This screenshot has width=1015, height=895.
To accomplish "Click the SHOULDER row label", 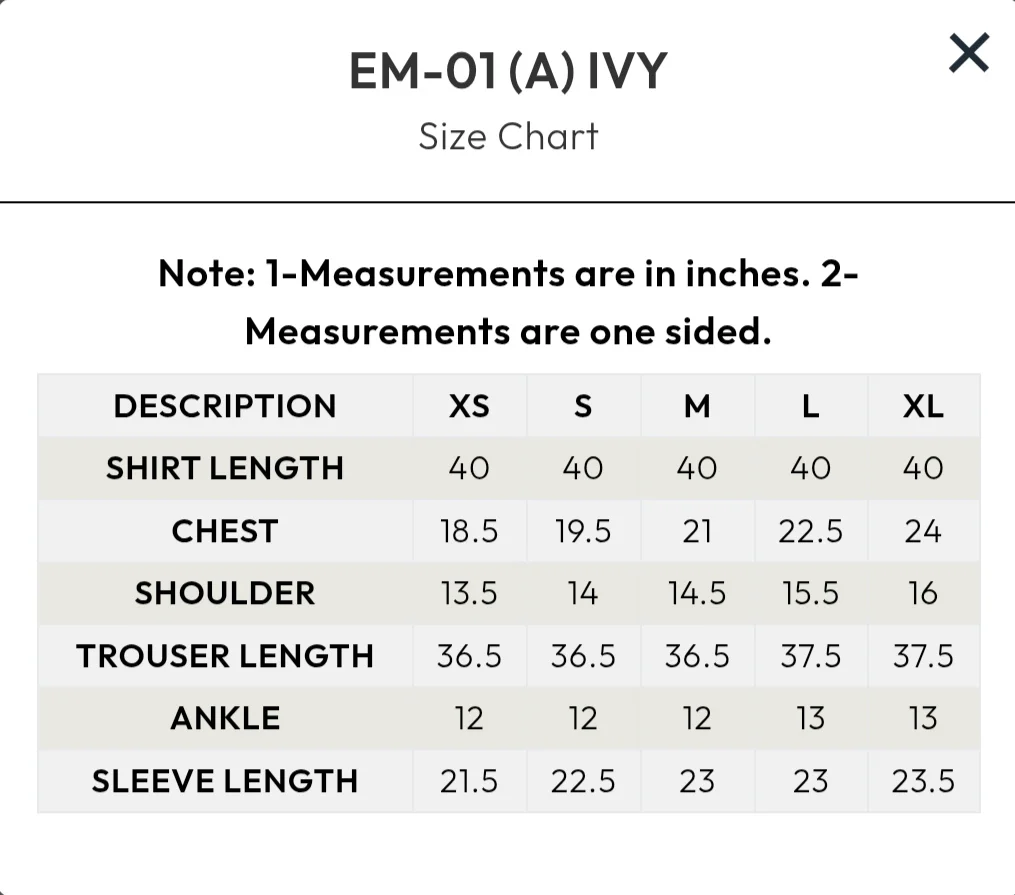I will pos(225,593).
